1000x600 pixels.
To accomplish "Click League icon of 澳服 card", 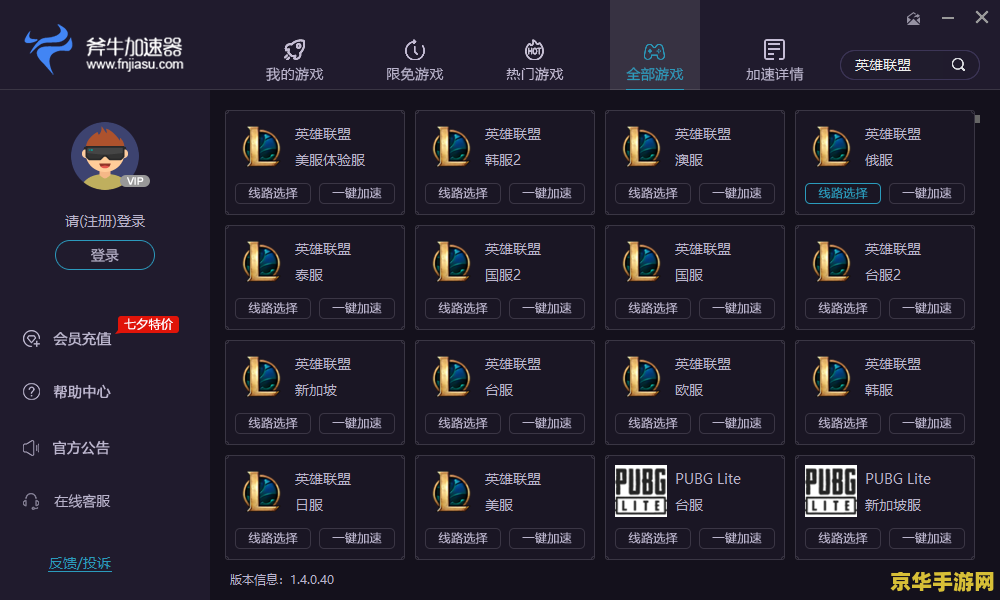I will [642, 146].
